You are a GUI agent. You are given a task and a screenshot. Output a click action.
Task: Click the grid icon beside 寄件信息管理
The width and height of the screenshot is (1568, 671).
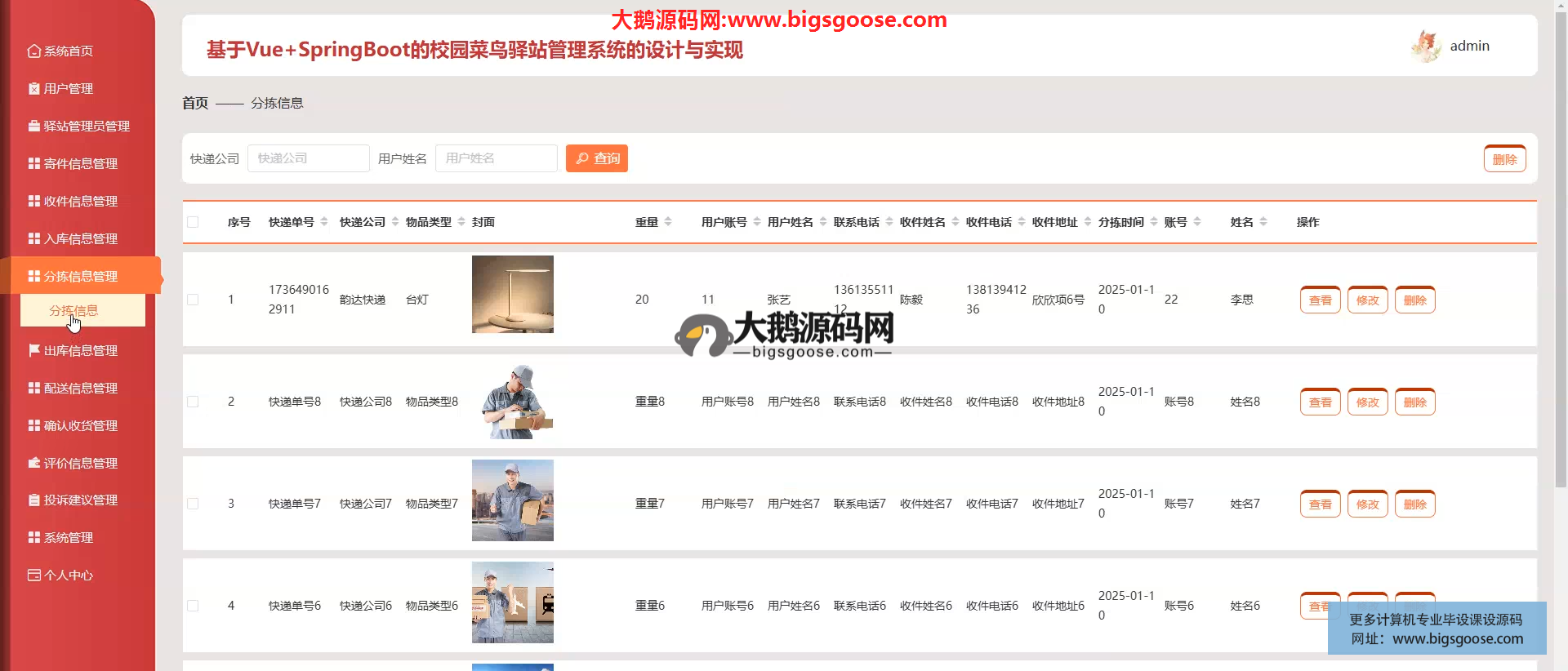33,164
